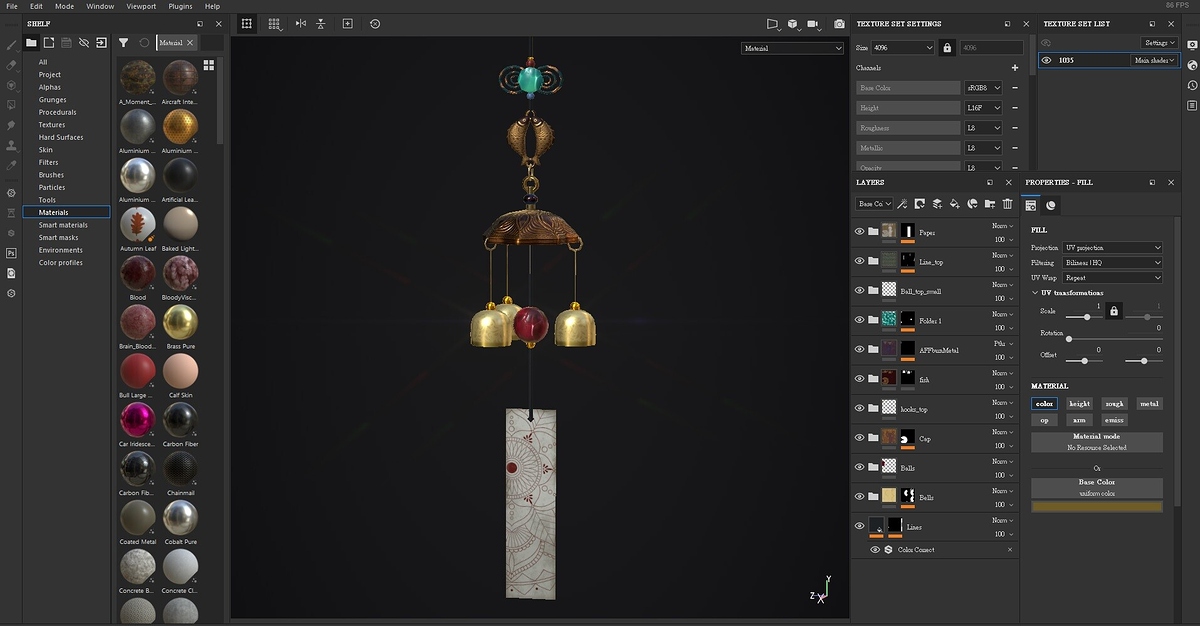Viewport: 1200px width, 626px height.
Task: Select the Polygon Fill tool
Action: [x=11, y=104]
